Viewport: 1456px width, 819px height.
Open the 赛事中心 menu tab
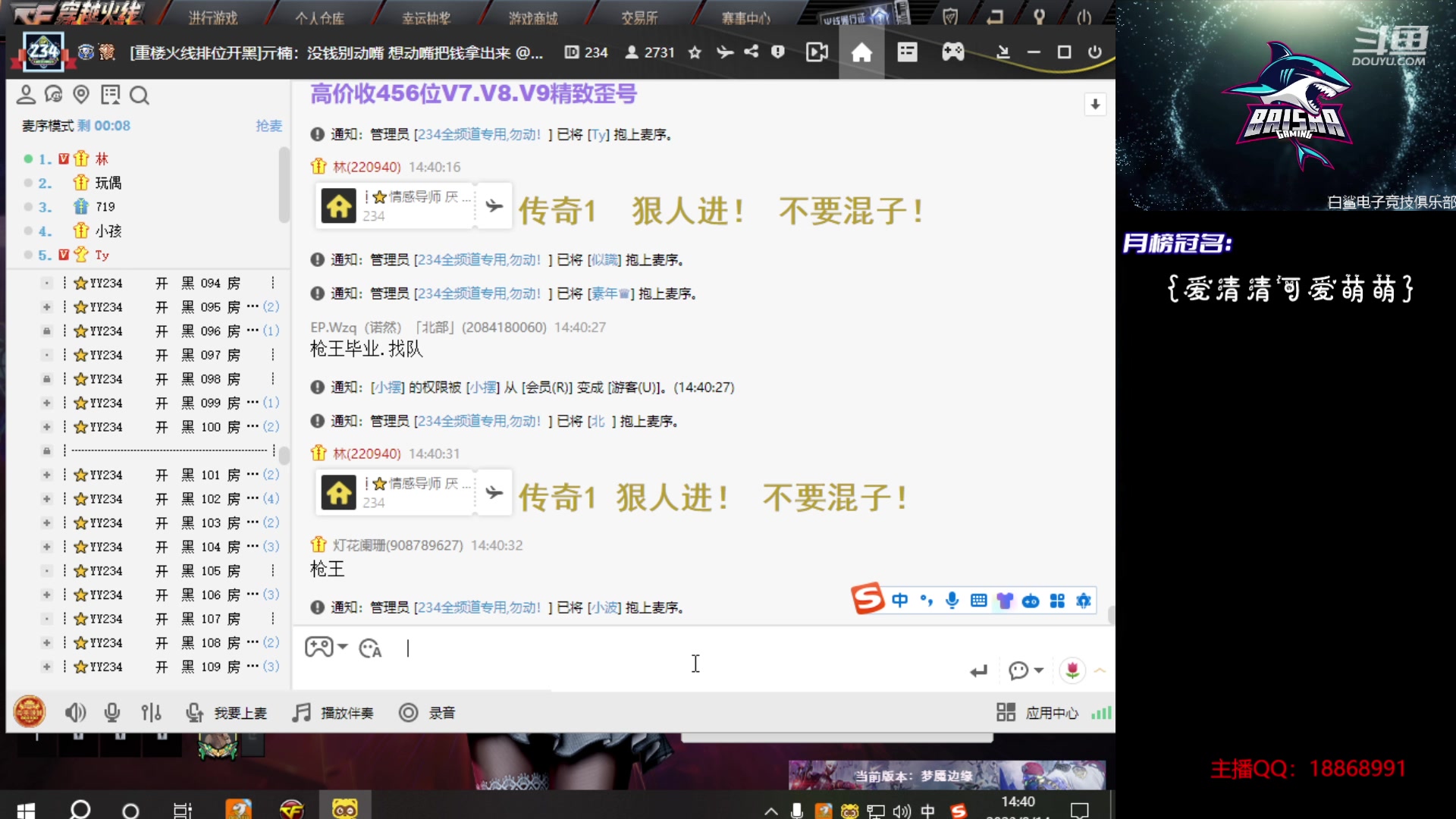pos(746,17)
